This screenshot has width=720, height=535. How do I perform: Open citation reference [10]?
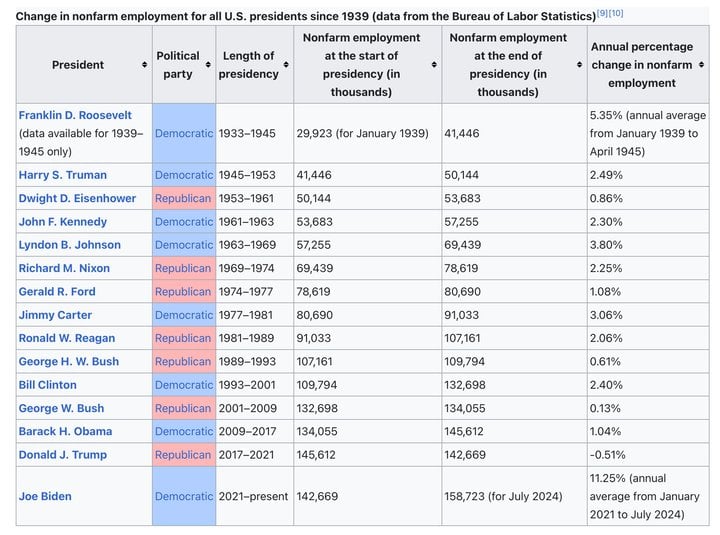click(x=616, y=13)
